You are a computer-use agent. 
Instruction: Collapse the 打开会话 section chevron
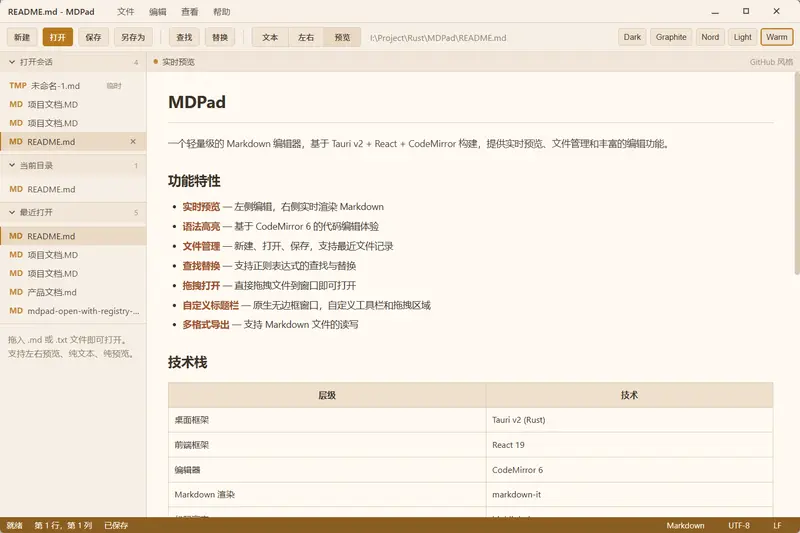12,62
